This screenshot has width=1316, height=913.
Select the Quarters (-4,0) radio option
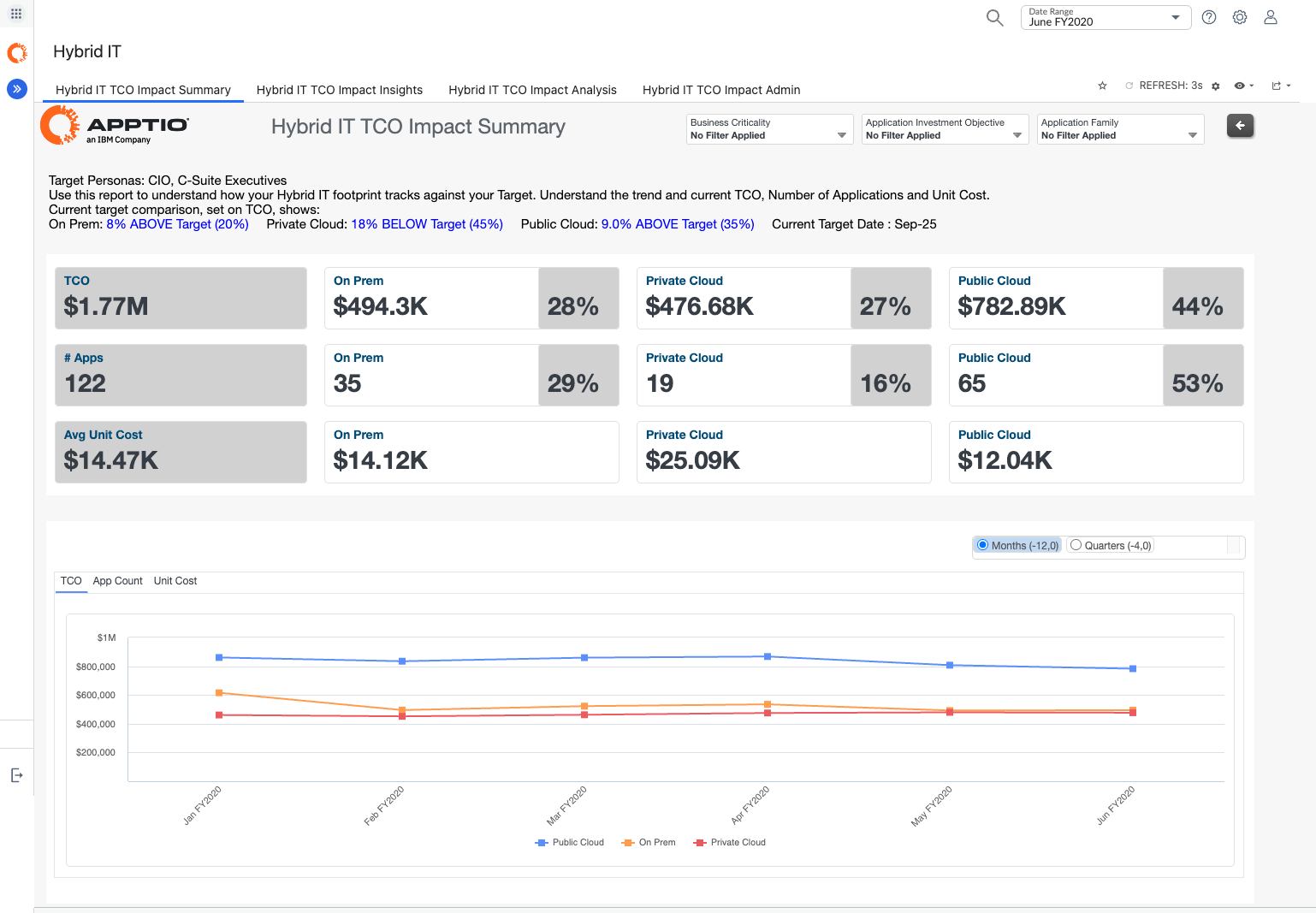pos(1076,545)
